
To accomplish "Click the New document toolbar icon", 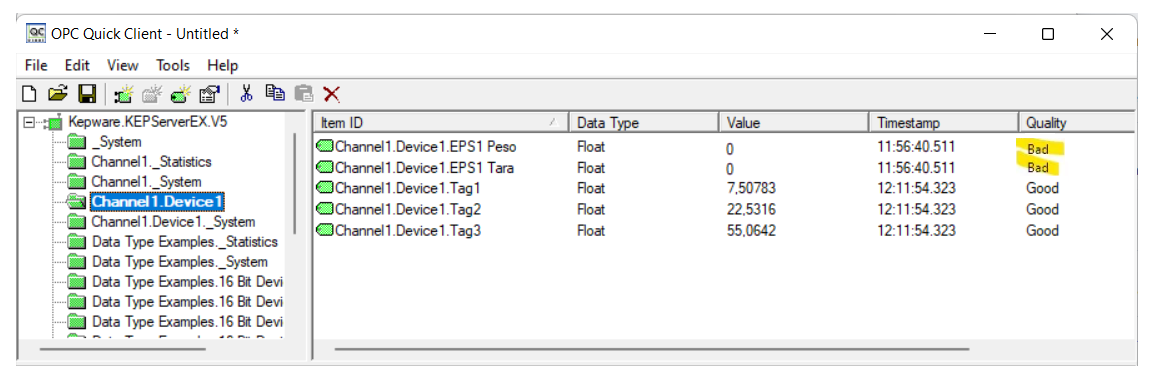I will pyautogui.click(x=29, y=94).
